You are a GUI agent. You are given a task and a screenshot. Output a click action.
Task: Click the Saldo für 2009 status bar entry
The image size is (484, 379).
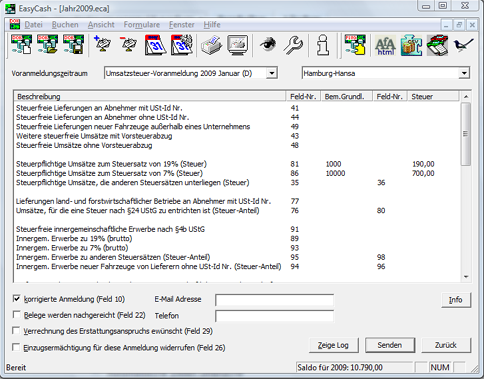click(x=354, y=367)
